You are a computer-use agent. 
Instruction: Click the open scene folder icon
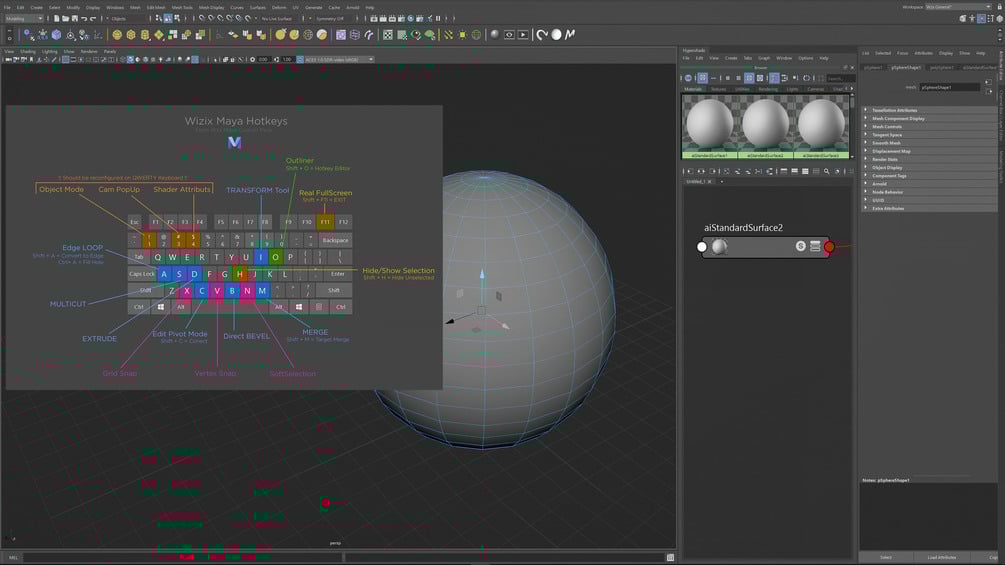(65, 19)
